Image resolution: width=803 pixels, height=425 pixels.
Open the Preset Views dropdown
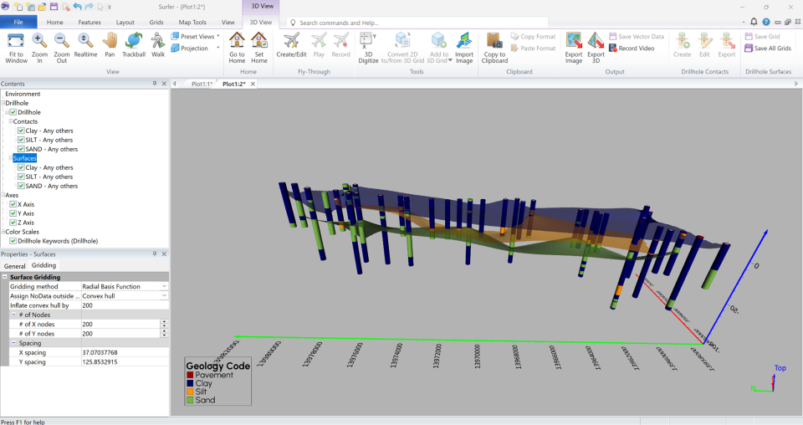coord(195,36)
